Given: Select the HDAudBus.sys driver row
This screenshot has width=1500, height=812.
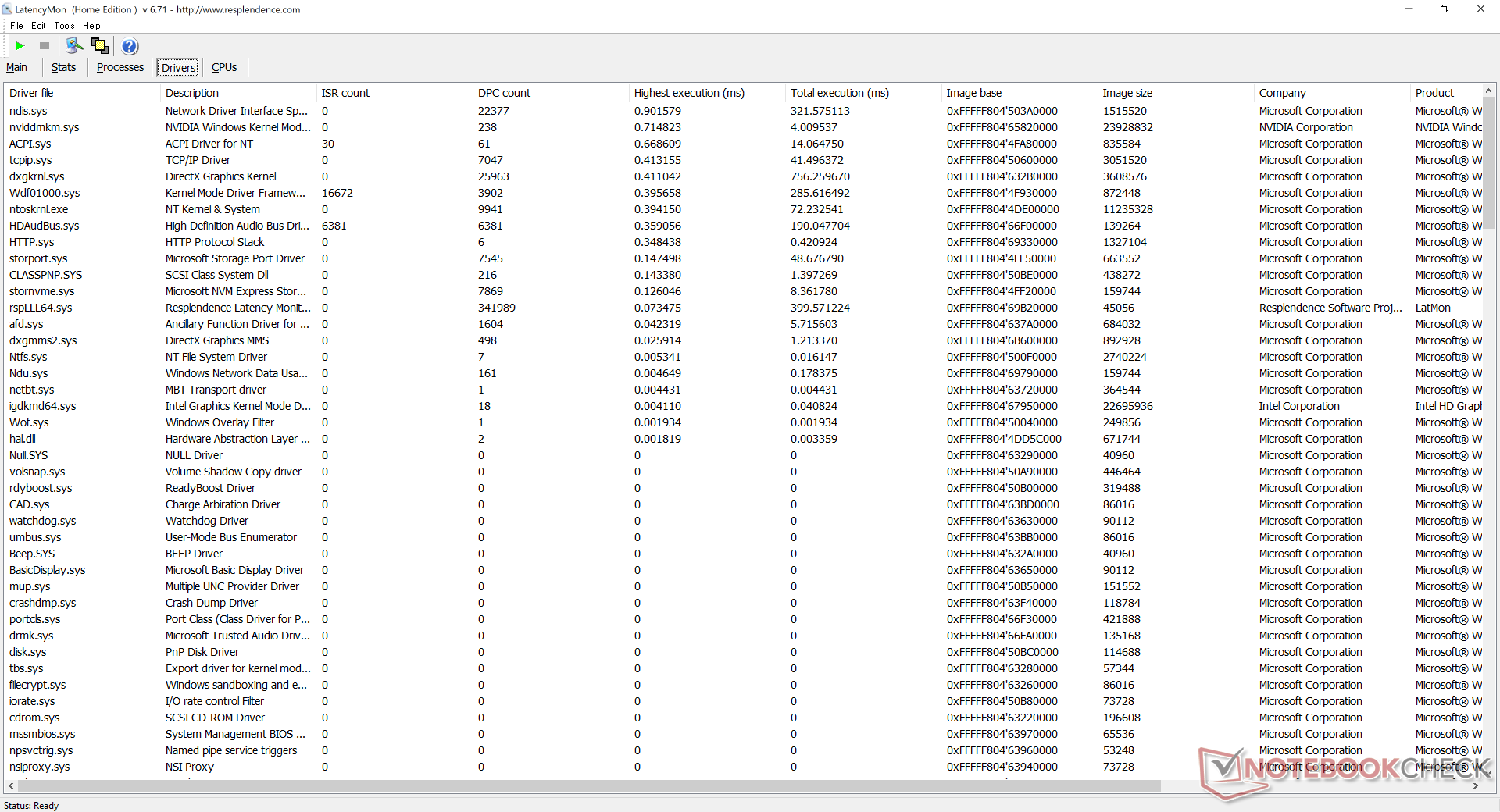Looking at the screenshot, I should click(x=743, y=226).
